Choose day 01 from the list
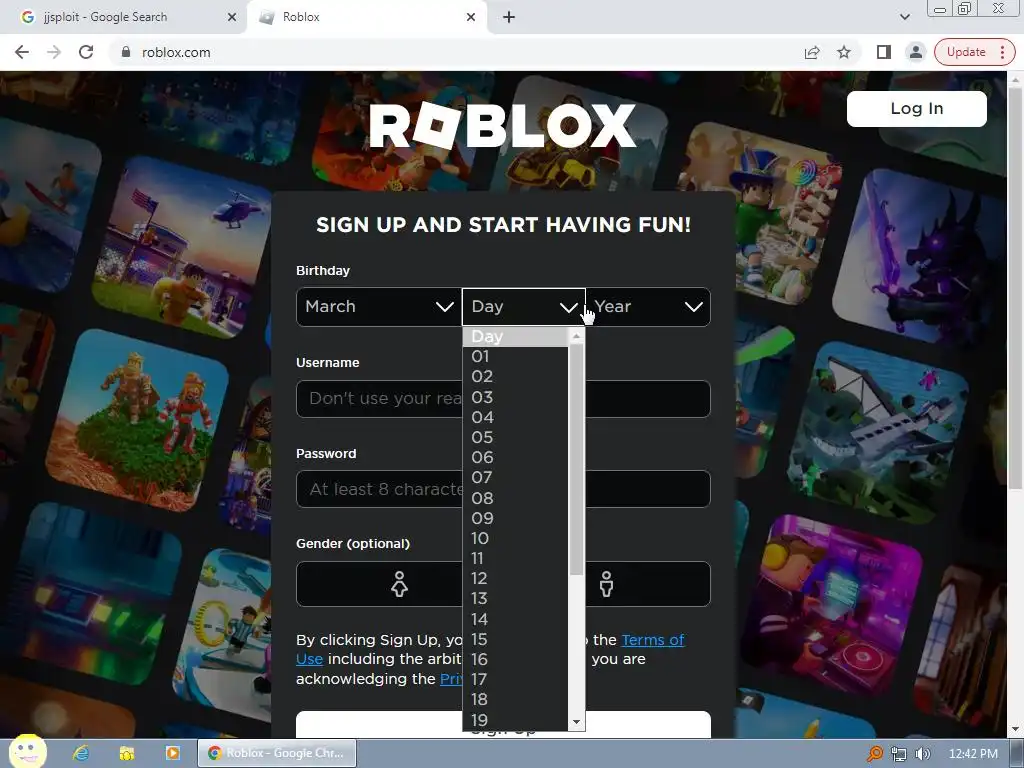Screen dimensions: 1024x768 pos(515,357)
